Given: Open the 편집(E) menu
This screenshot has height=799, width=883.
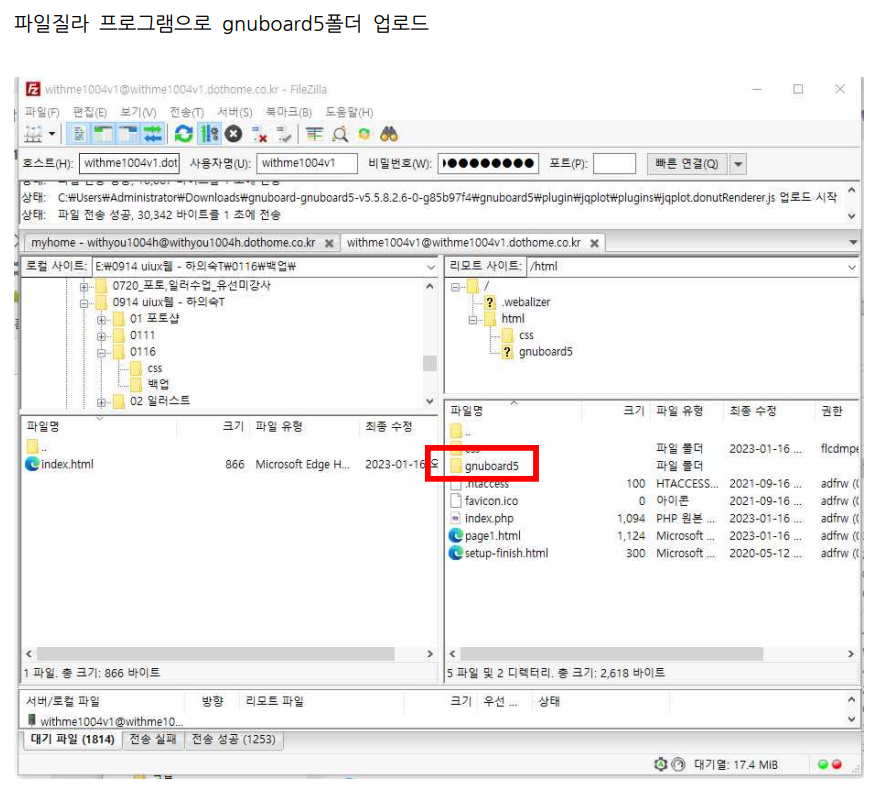Looking at the screenshot, I should click(x=90, y=112).
